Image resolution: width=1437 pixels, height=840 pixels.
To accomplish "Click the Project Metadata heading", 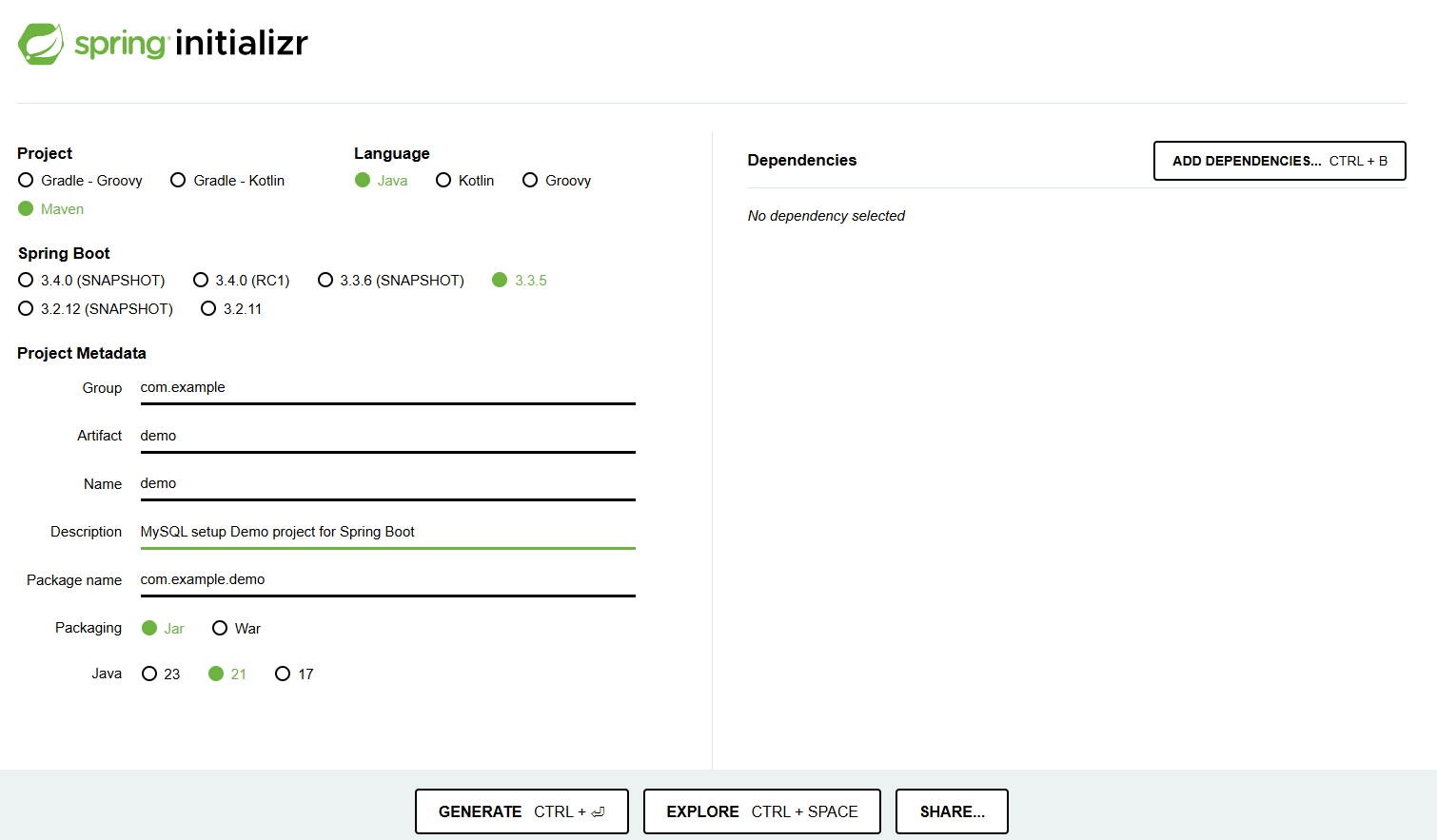I will (82, 353).
